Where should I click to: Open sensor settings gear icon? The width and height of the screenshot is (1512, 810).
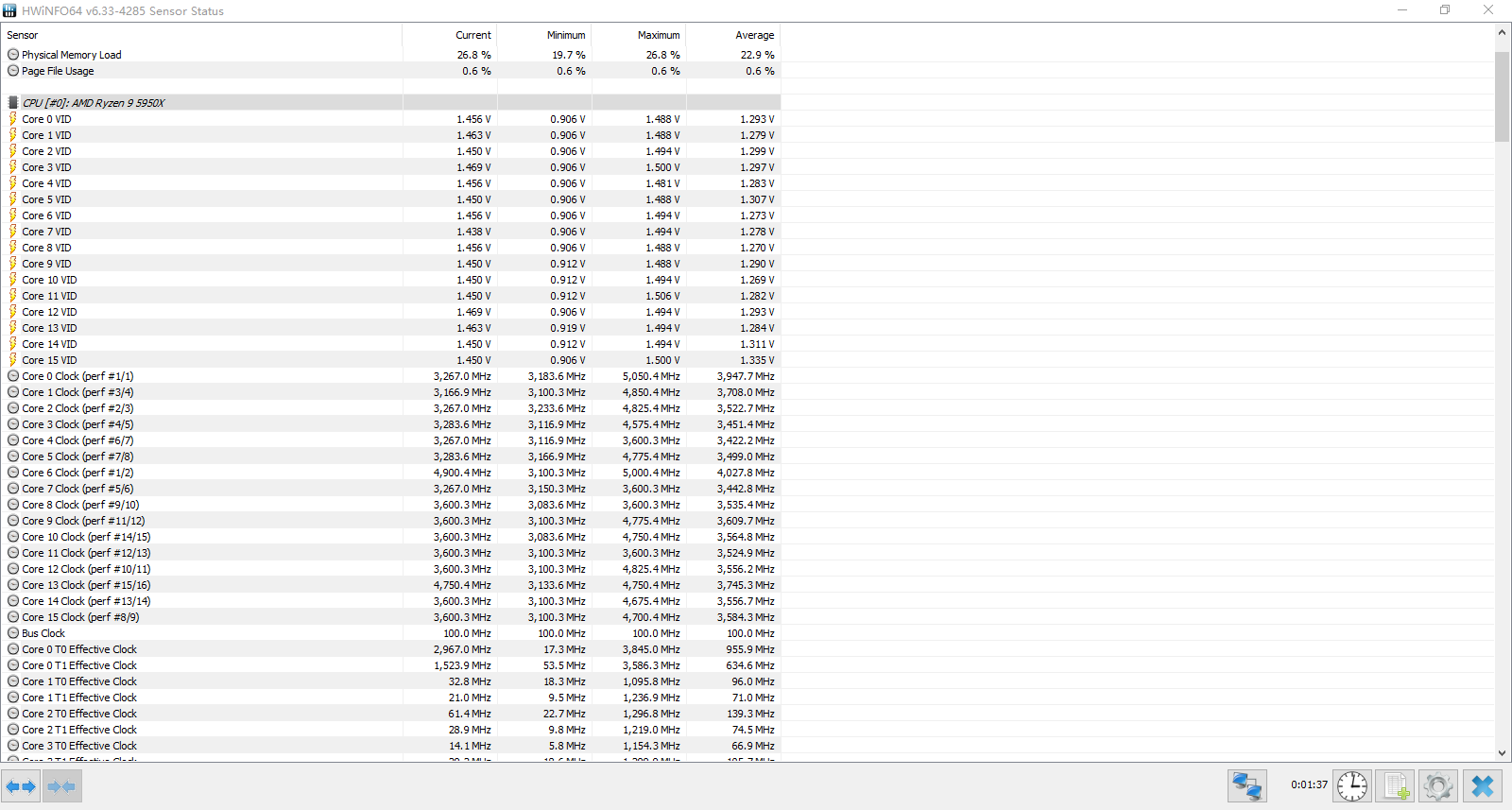point(1438,785)
